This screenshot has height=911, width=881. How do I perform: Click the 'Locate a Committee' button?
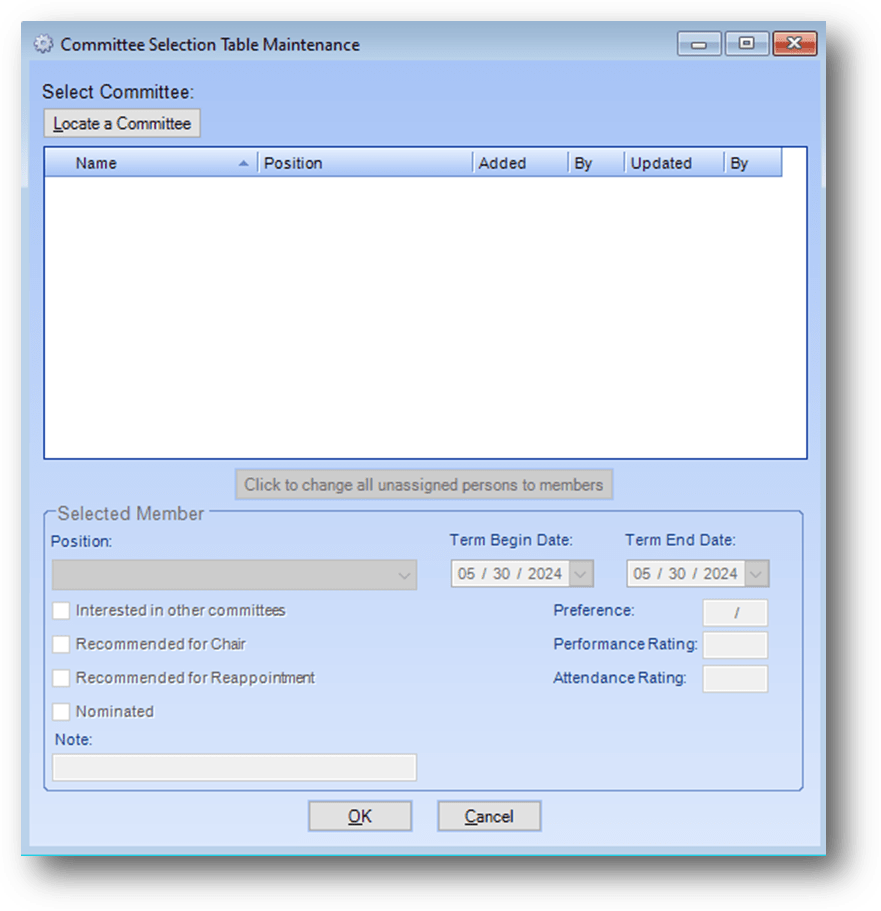click(120, 123)
